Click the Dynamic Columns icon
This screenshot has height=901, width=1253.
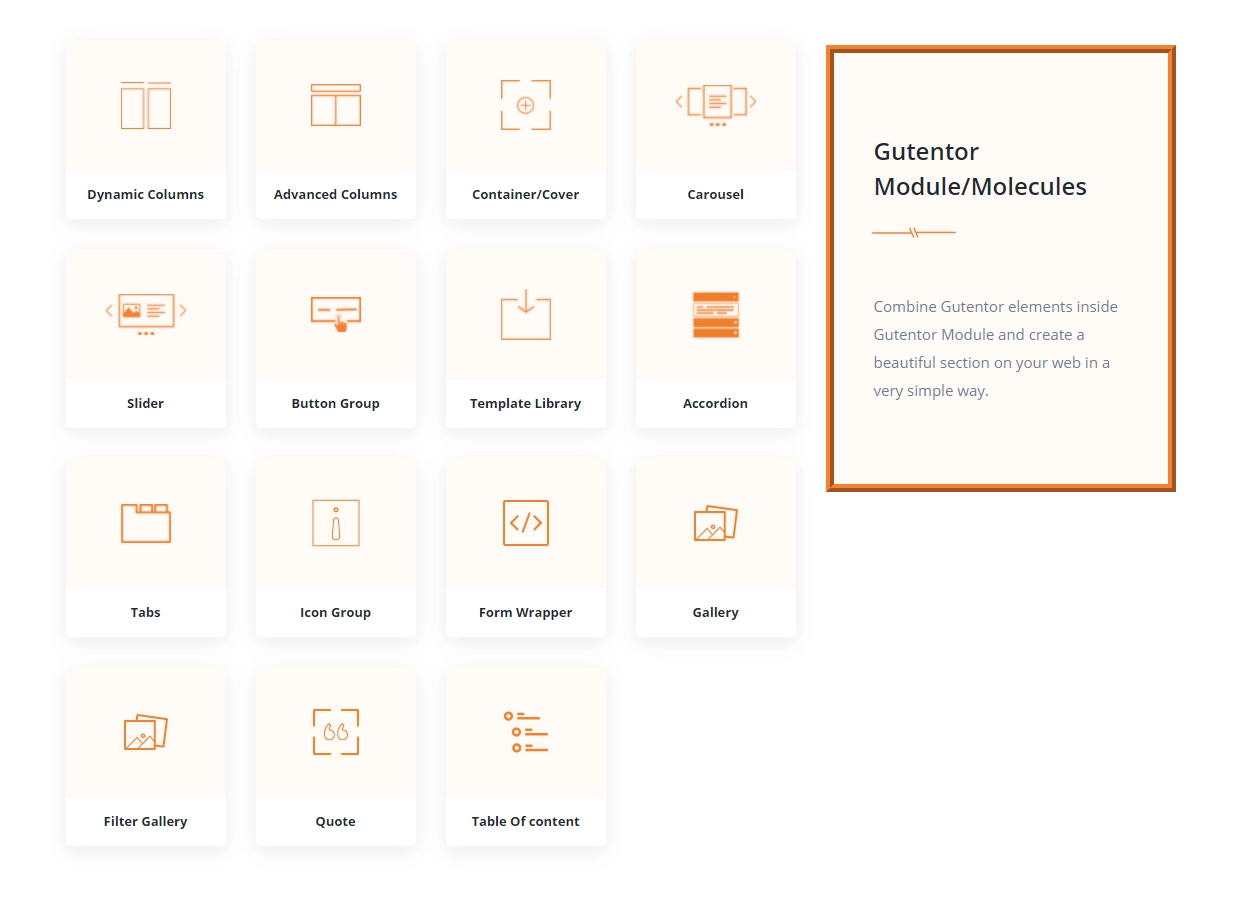pos(146,105)
